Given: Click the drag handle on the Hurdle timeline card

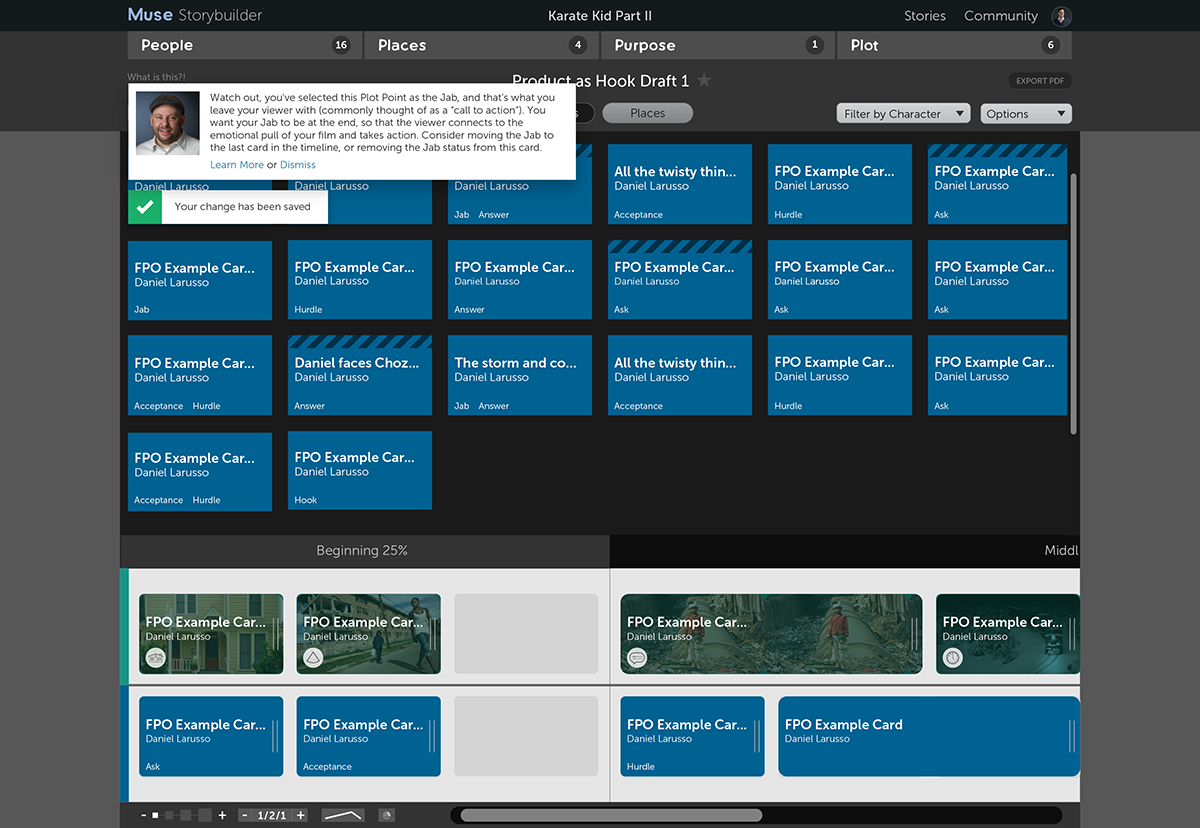Looking at the screenshot, I should (x=757, y=736).
